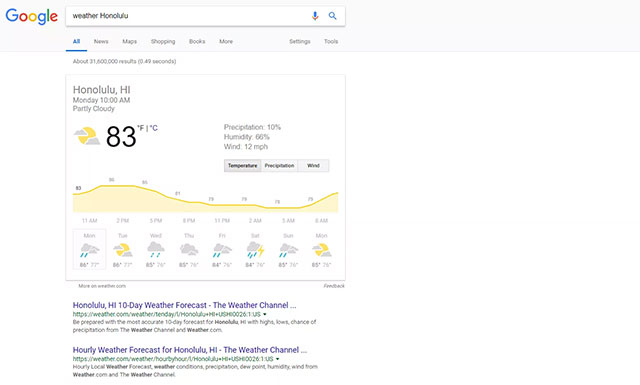This screenshot has width=640, height=385.
Task: Select Saturday thunderstorm forecast icon
Action: [256, 250]
